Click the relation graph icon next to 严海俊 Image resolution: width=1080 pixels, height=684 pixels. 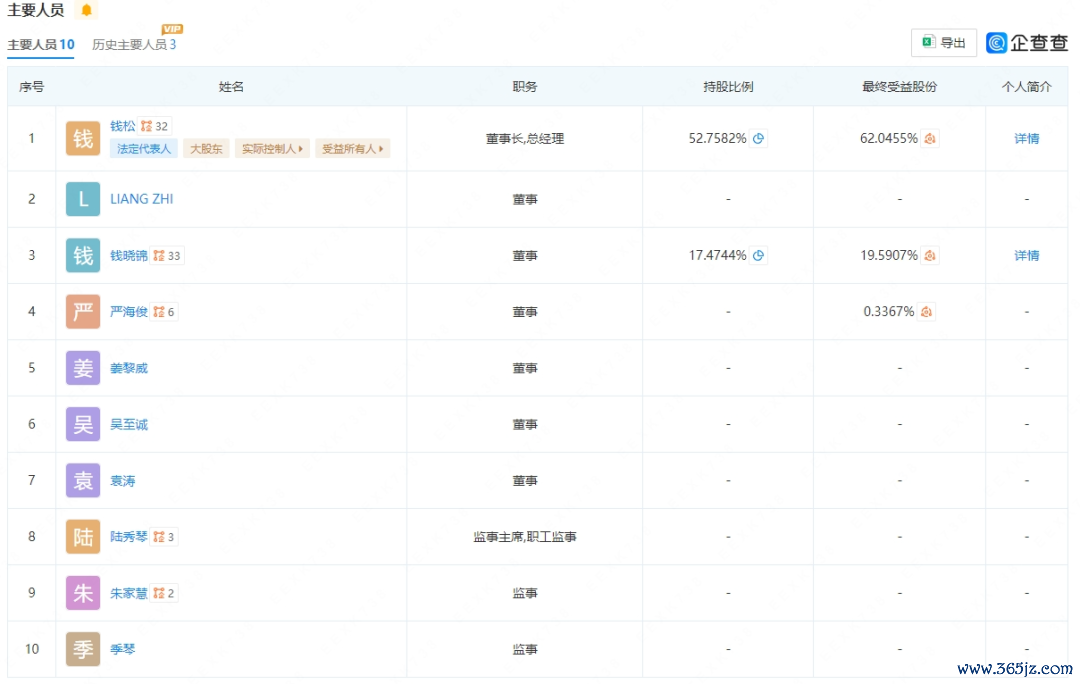tap(158, 312)
